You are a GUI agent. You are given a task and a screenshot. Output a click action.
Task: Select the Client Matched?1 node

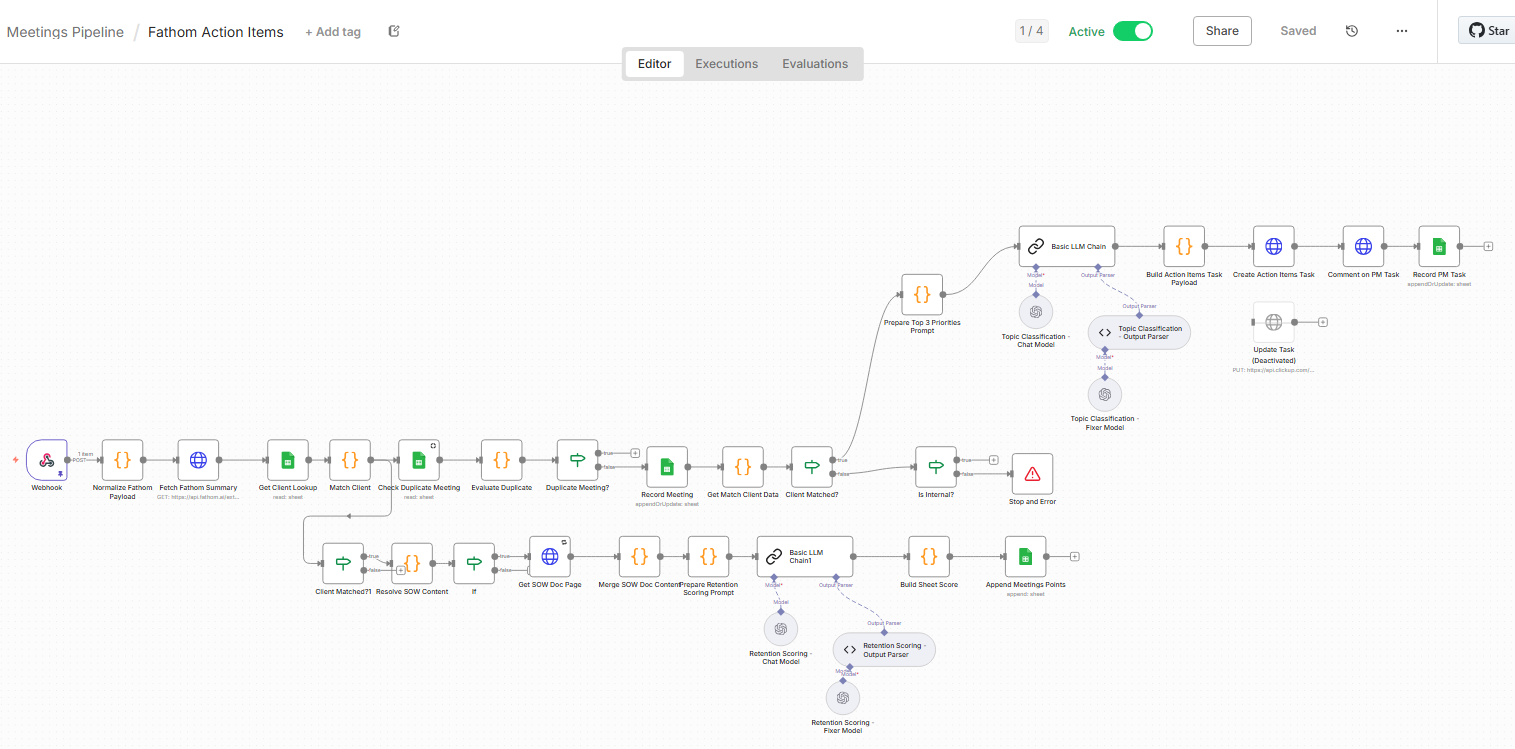coord(343,563)
